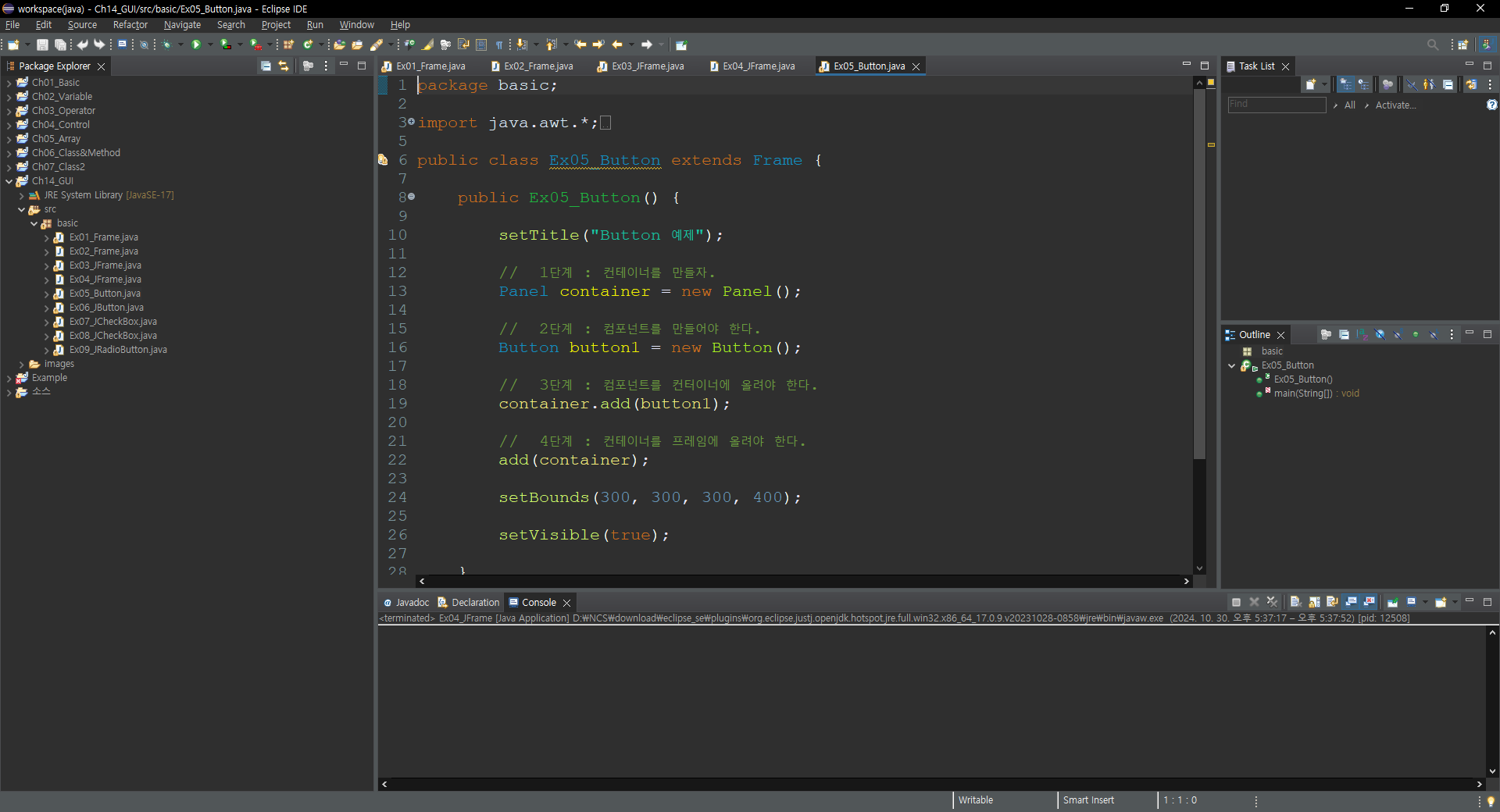The height and width of the screenshot is (812, 1500).
Task: Switch to the Declaration tab
Action: 469,602
